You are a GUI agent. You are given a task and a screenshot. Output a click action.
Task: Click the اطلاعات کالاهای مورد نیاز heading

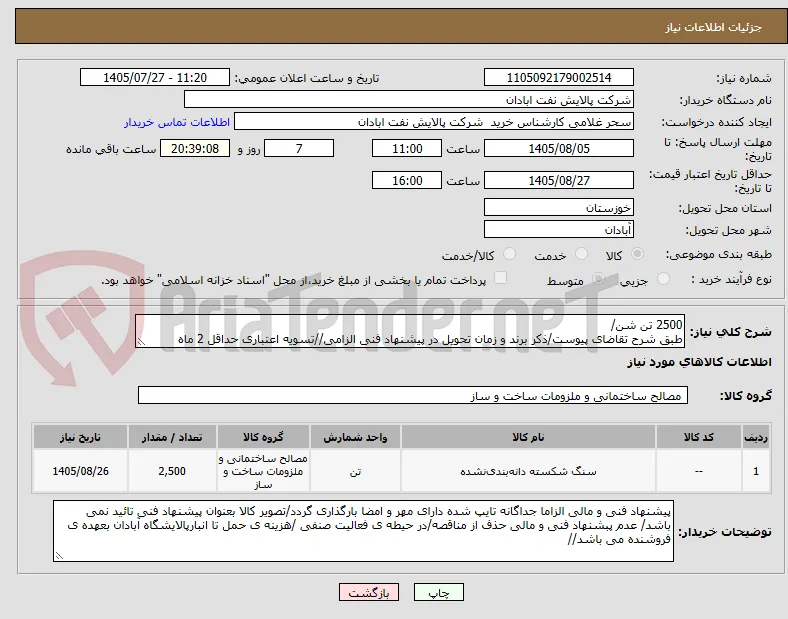click(x=699, y=362)
